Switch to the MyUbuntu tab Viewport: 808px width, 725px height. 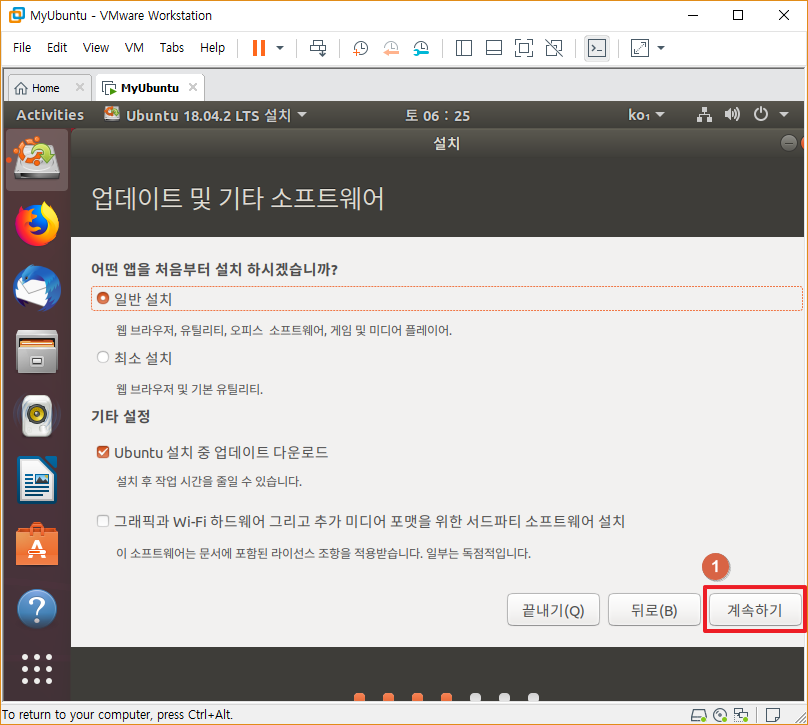[x=143, y=88]
